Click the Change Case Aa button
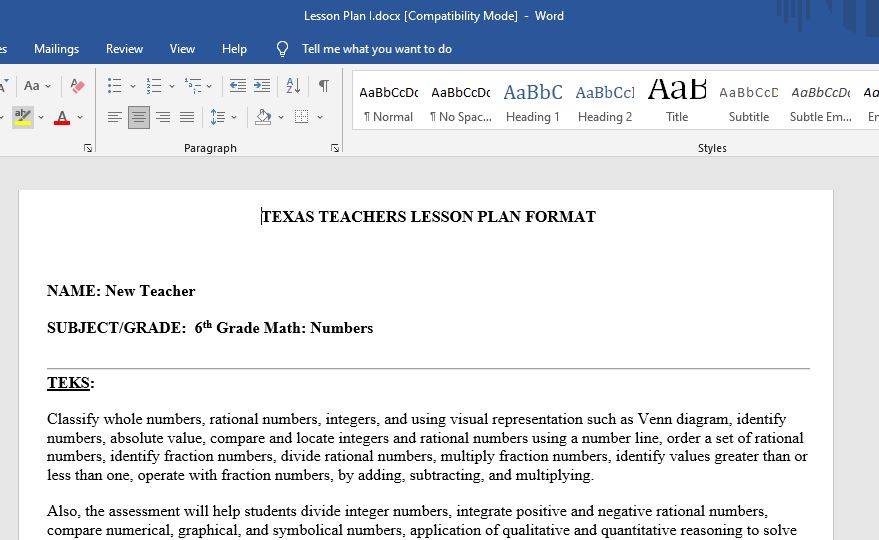This screenshot has width=879, height=540. coord(32,86)
